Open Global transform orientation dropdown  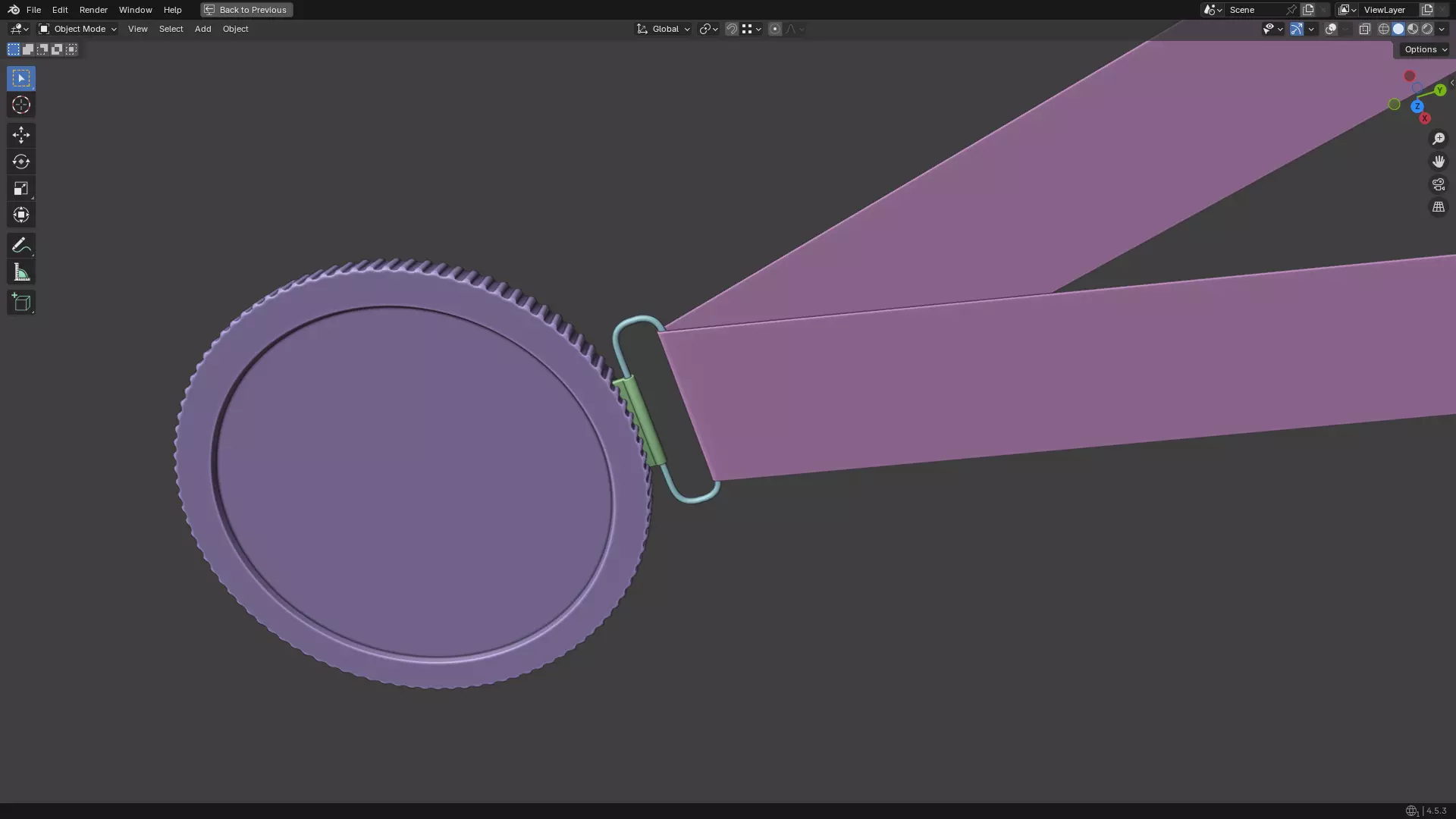coord(664,29)
